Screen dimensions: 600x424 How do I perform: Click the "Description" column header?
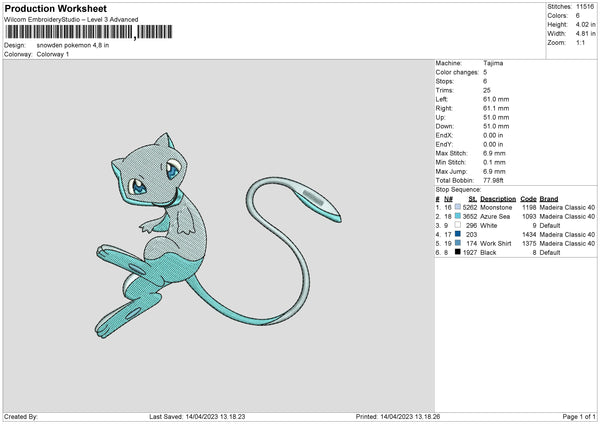(x=498, y=199)
